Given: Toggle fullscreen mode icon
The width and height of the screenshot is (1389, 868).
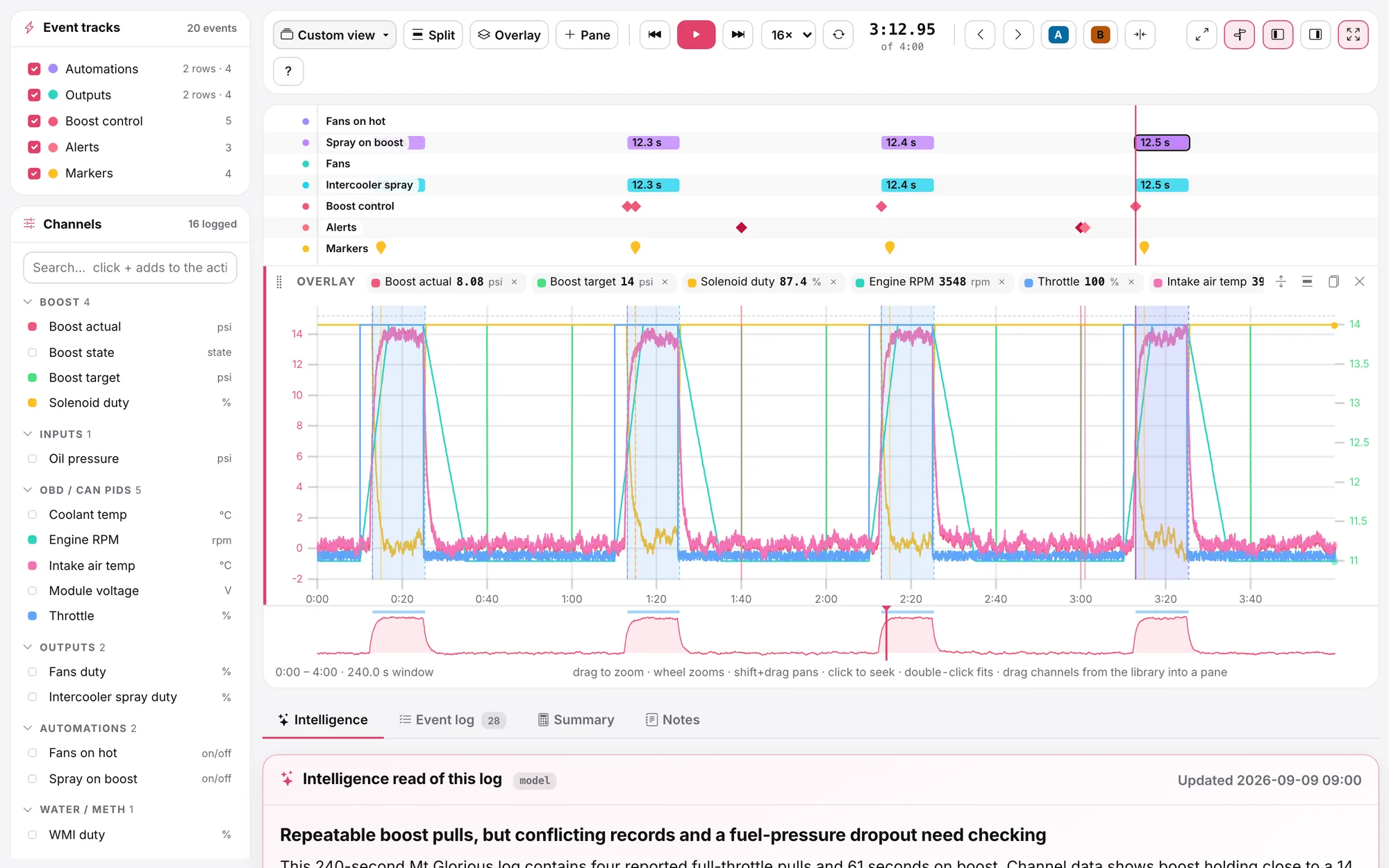Looking at the screenshot, I should 1353,35.
